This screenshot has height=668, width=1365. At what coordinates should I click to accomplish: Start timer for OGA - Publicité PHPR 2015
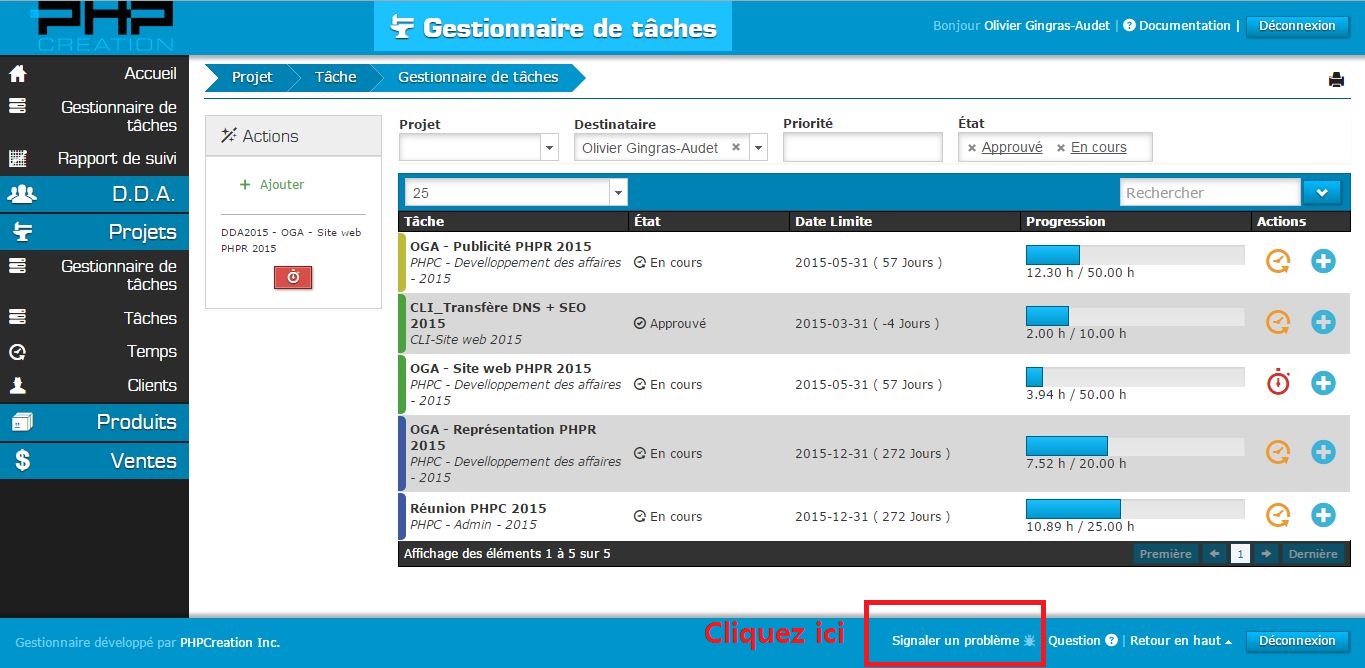click(x=1277, y=262)
